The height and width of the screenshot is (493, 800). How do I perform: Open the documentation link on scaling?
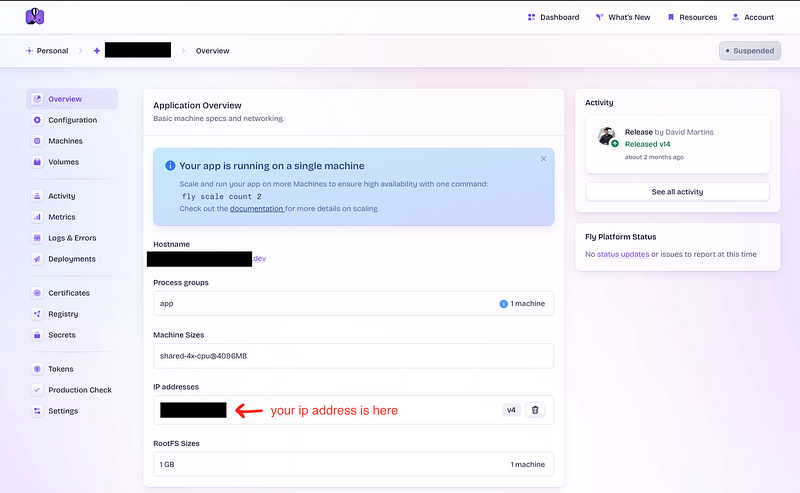[257, 208]
